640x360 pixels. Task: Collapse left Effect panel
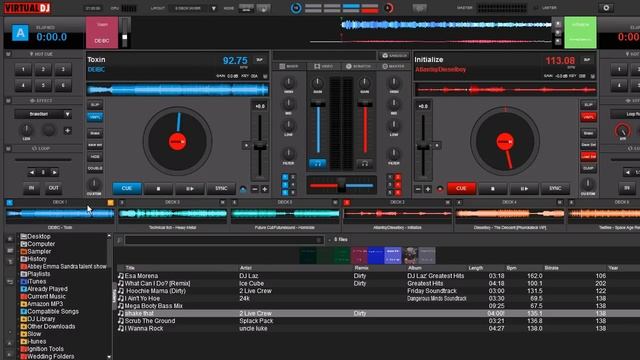point(8,100)
